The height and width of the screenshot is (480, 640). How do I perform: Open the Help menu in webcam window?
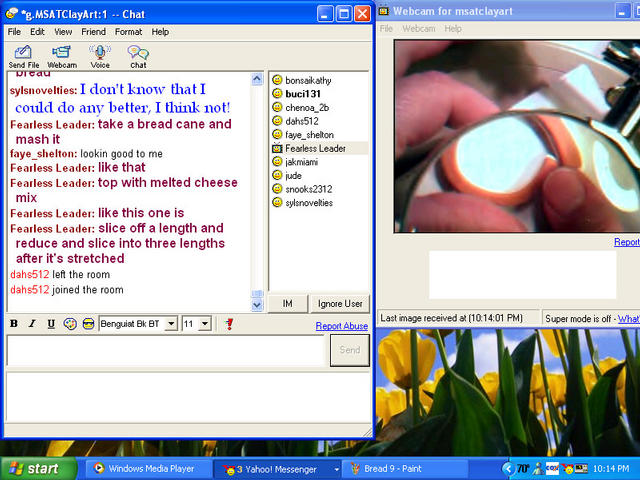tap(453, 29)
